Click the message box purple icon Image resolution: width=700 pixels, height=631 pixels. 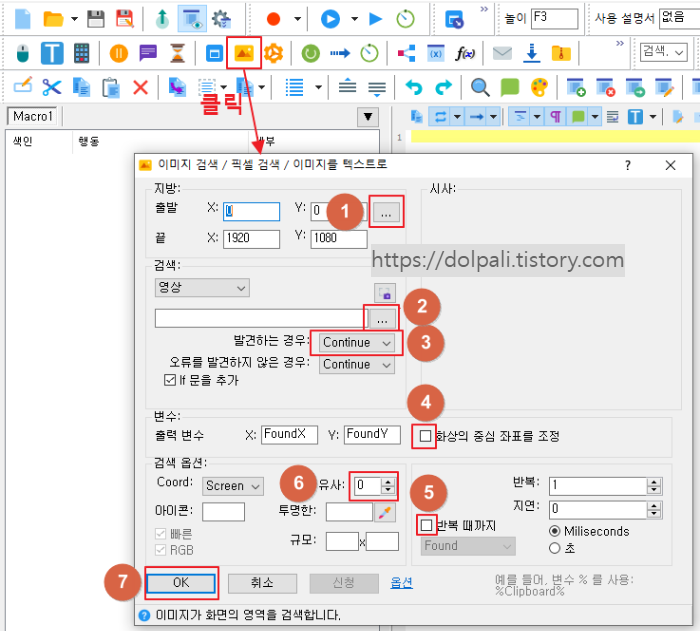pos(148,53)
